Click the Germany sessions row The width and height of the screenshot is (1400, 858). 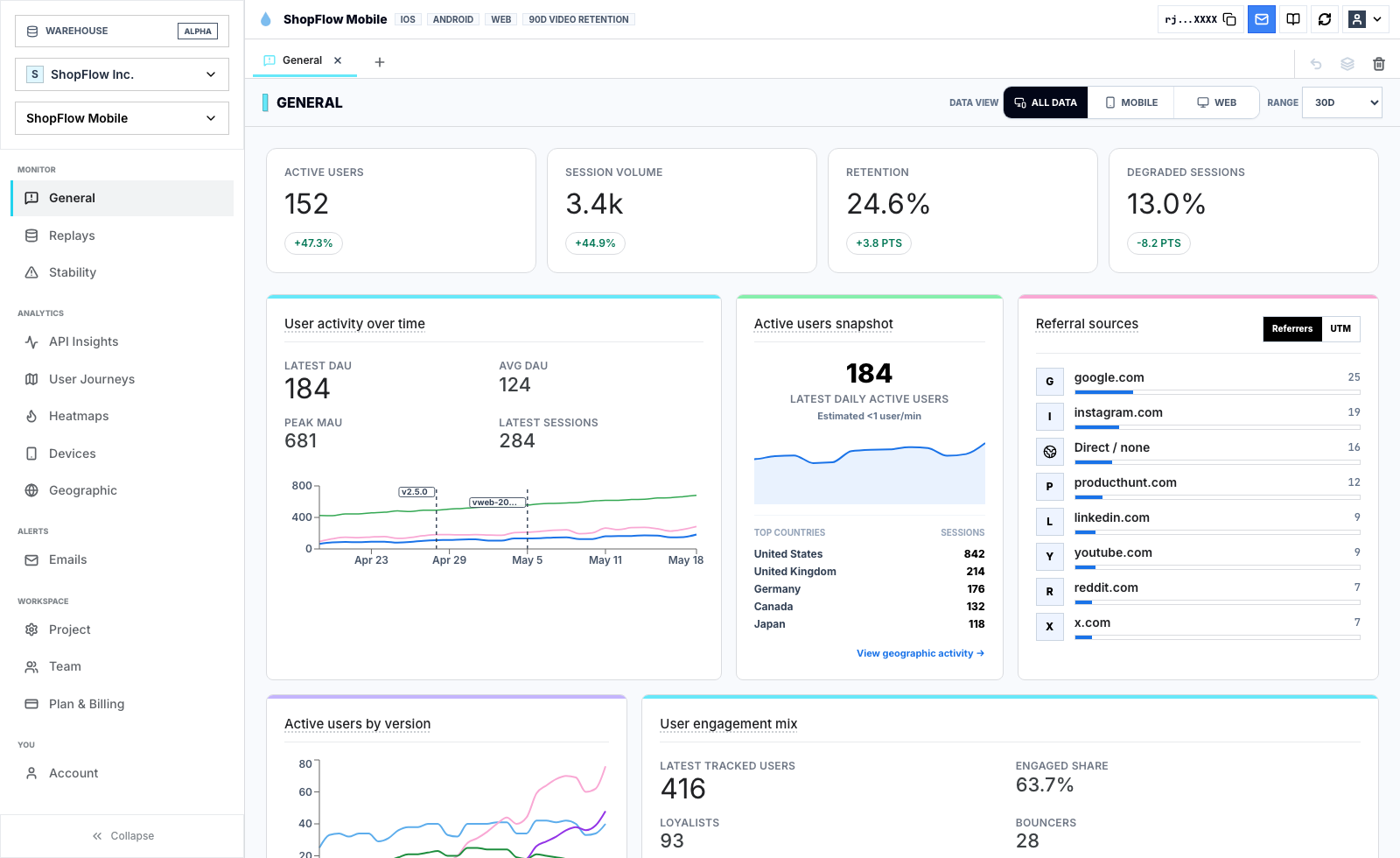point(870,589)
